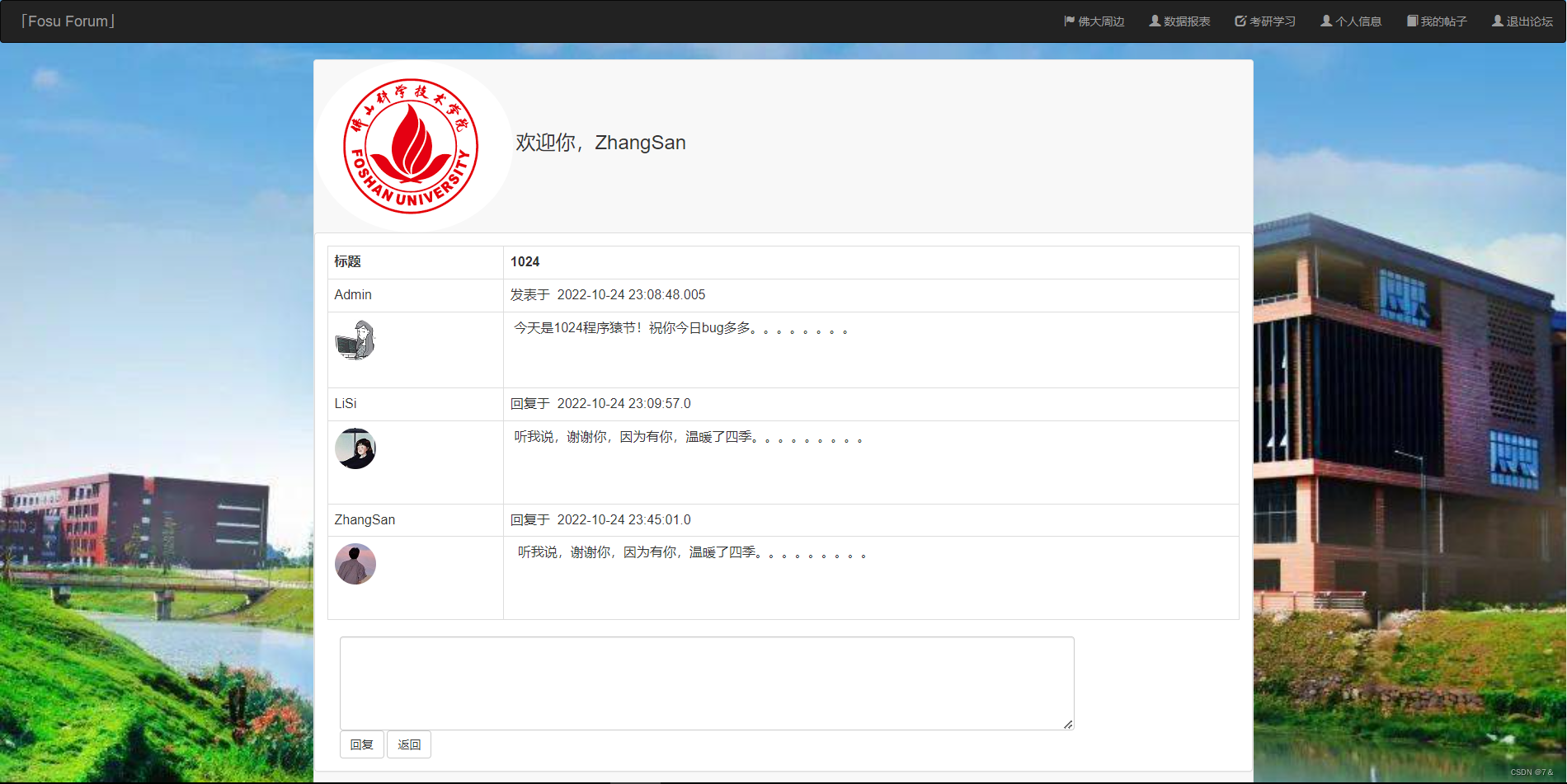The height and width of the screenshot is (784, 1567).
Task: Open the Fosu Forum home link
Action: (x=68, y=21)
